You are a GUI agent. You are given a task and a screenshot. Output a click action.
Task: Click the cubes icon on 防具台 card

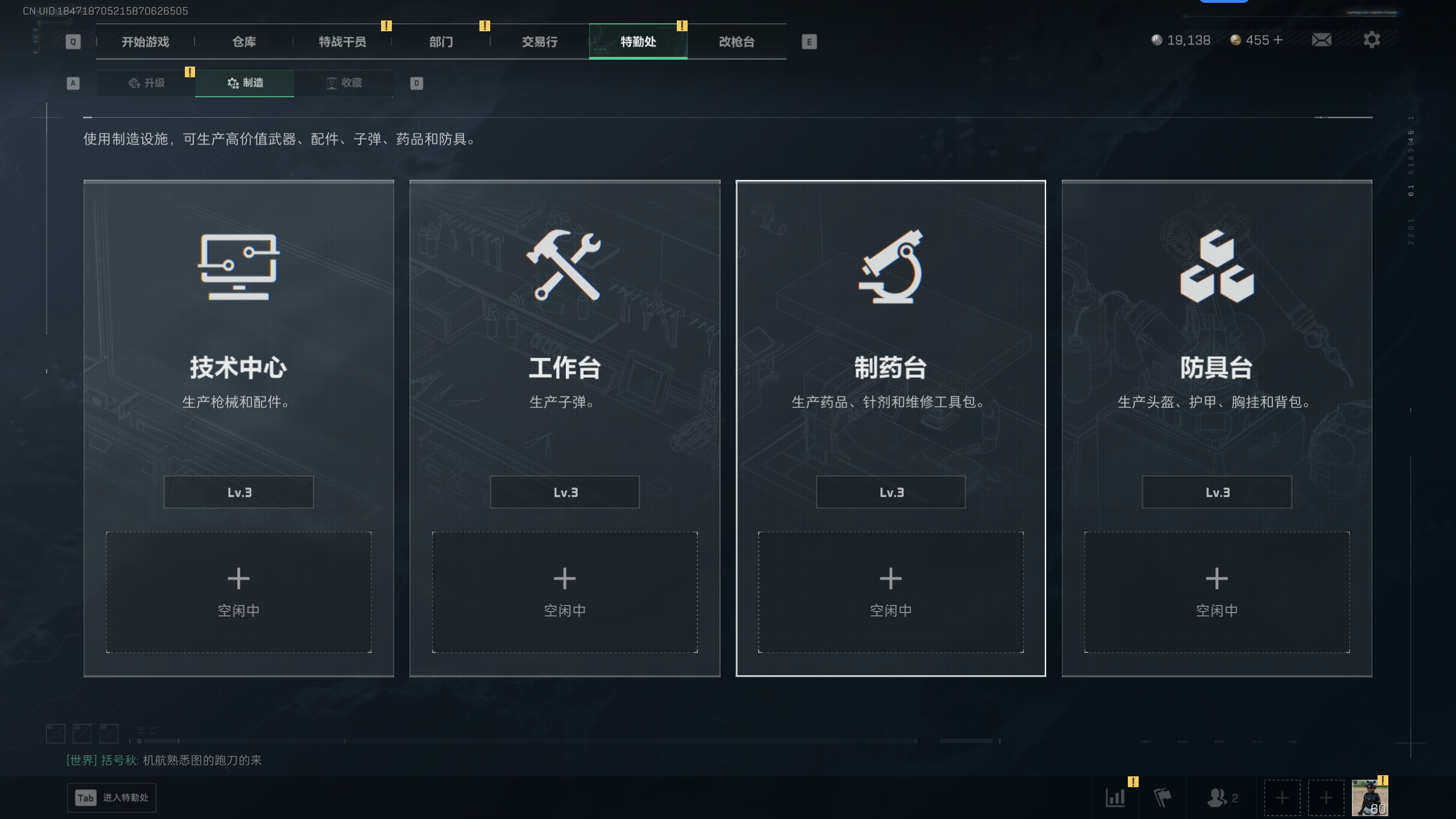point(1217,266)
